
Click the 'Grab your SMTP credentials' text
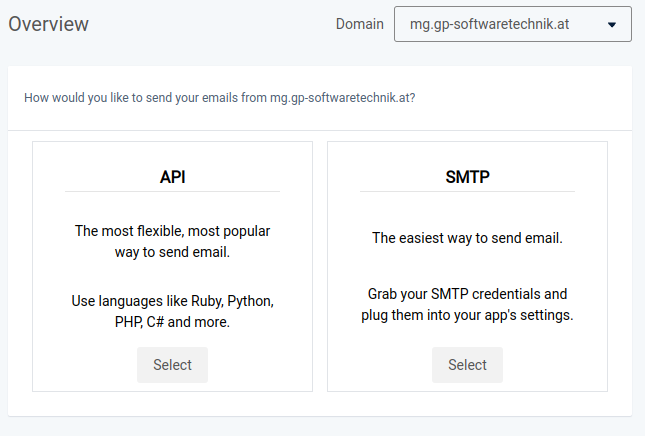click(467, 294)
